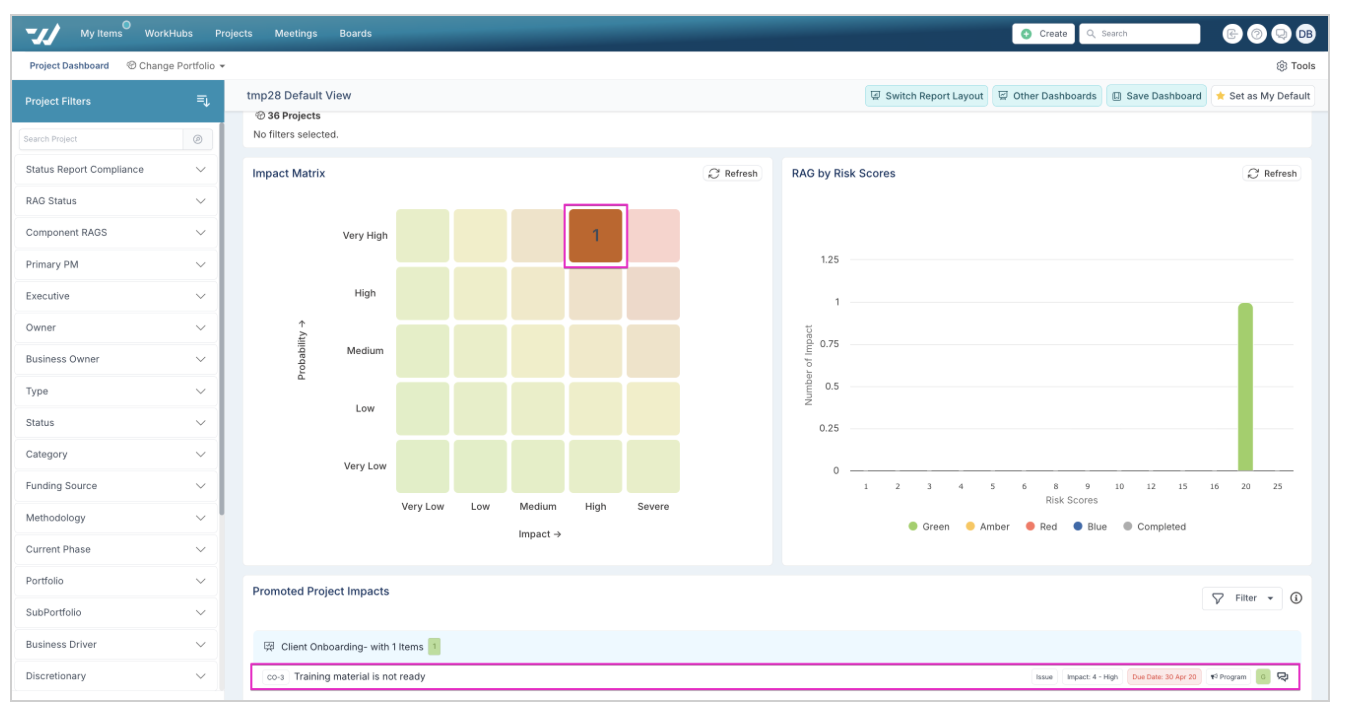Open the DB user avatar menu

point(1305,34)
